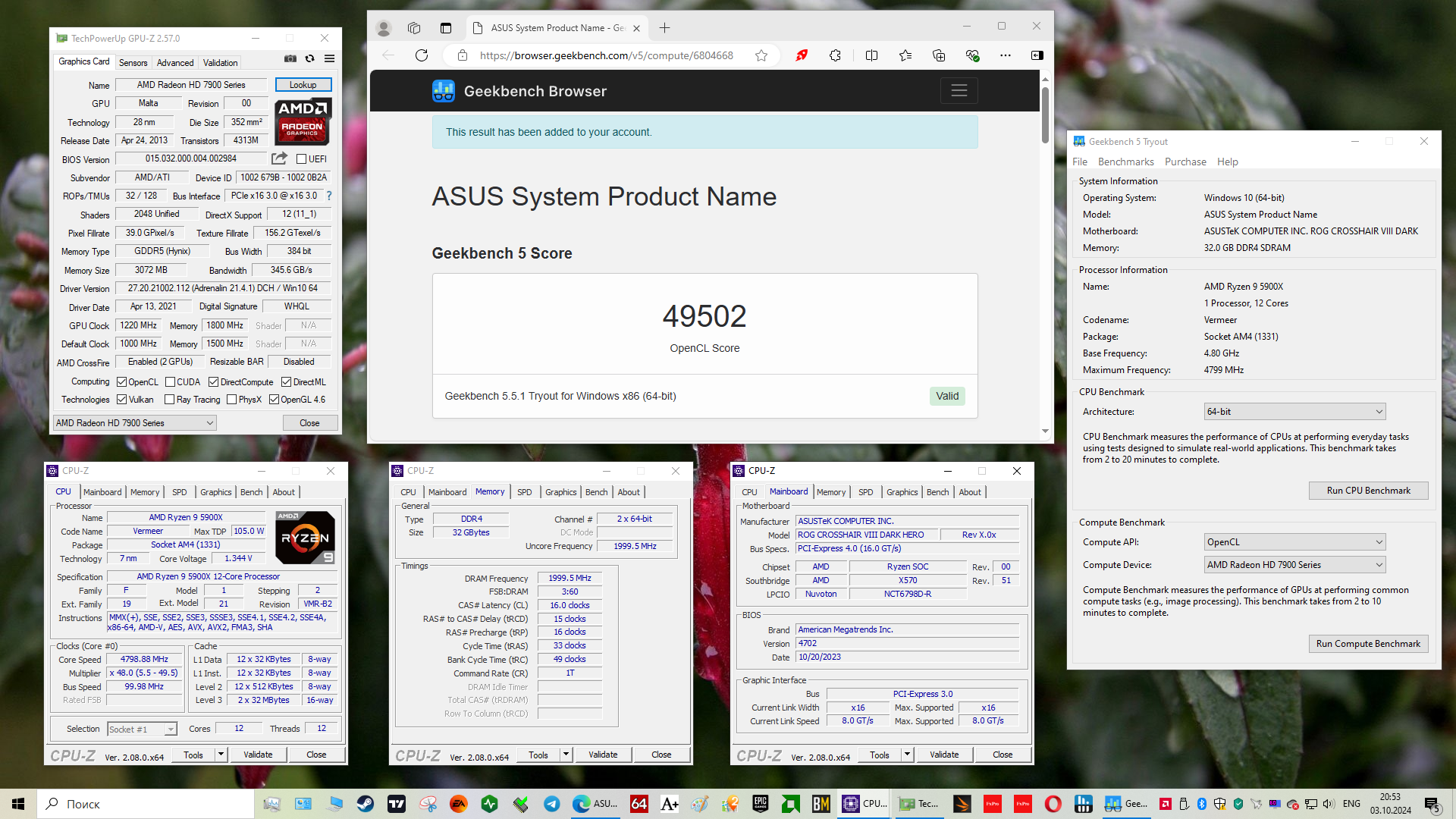This screenshot has width=1456, height=819.
Task: Expand Tools dropdown arrow in CPU tab CPU-Z
Action: click(221, 755)
